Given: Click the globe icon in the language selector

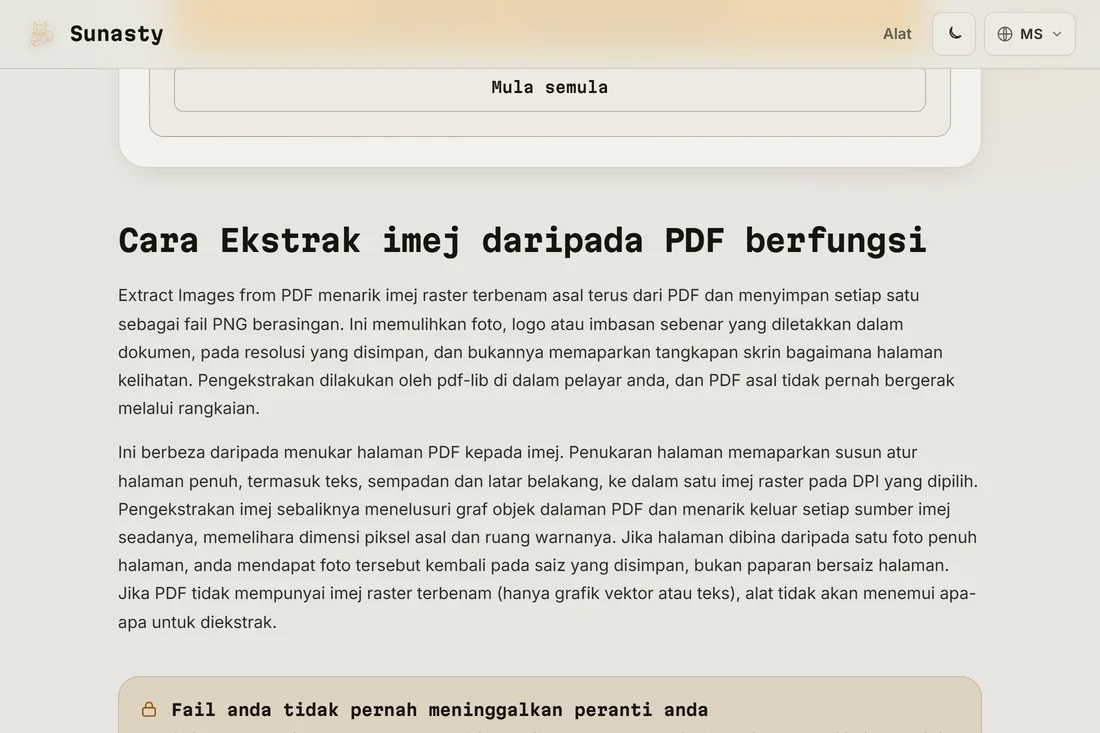Looking at the screenshot, I should 1005,34.
